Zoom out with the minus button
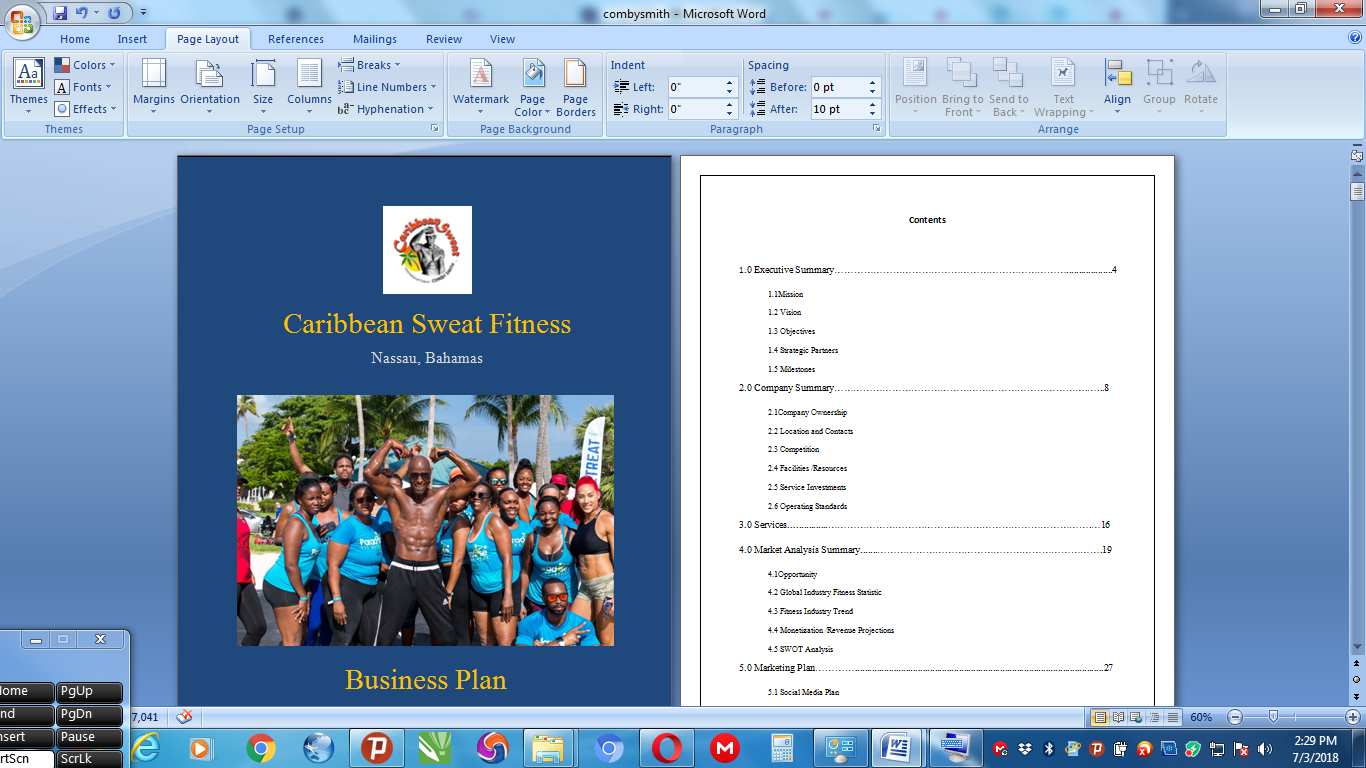1366x768 pixels. [1235, 717]
